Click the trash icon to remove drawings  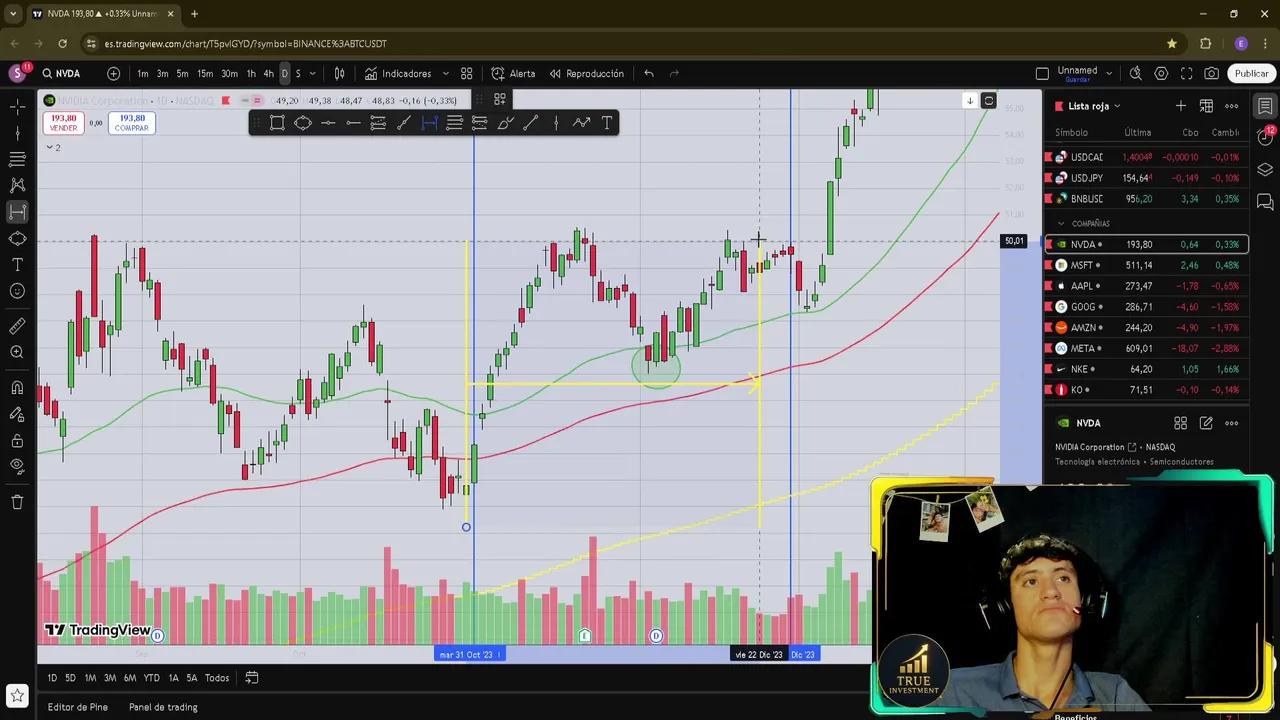[17, 502]
